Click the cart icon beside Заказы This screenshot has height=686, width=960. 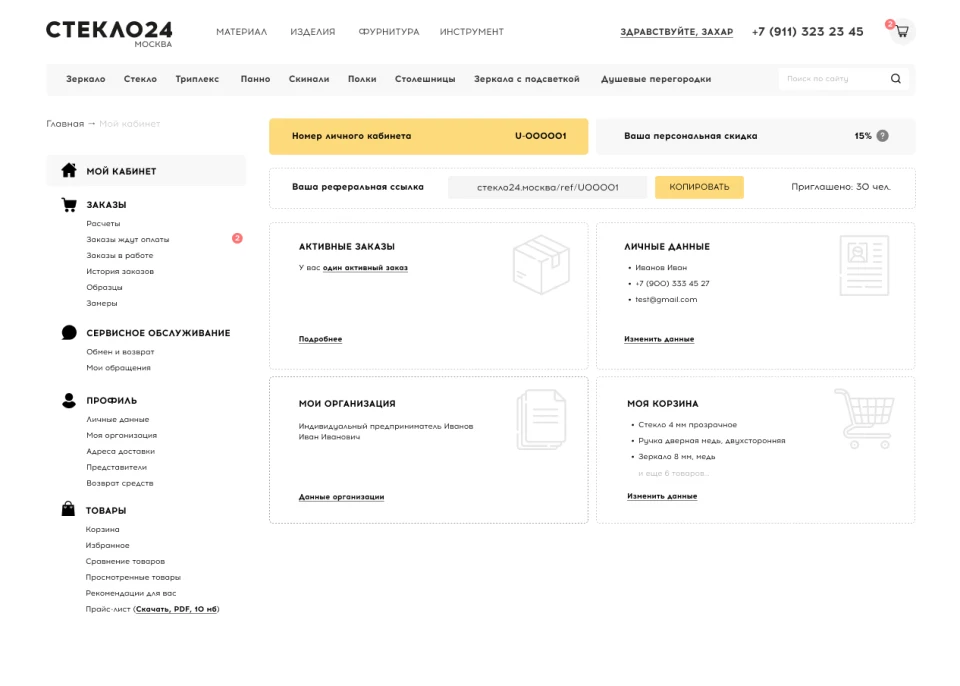[x=69, y=205]
